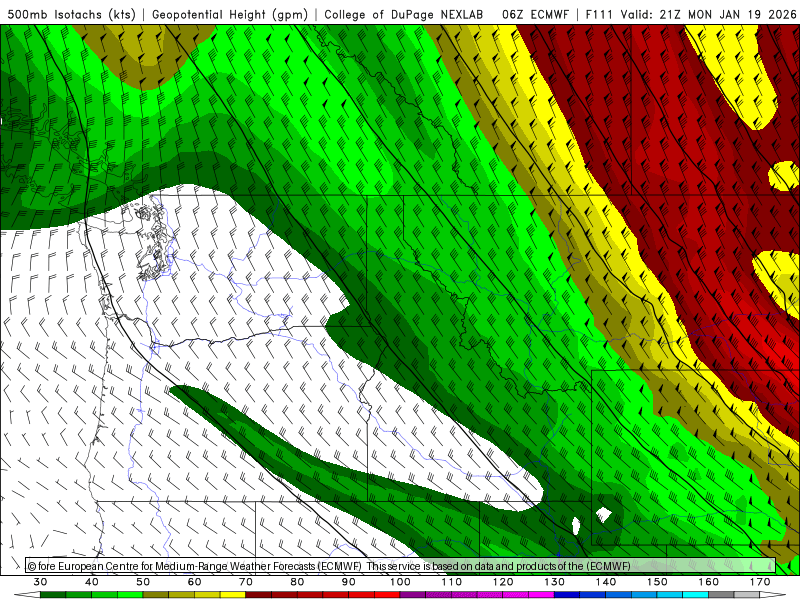Click the ECMWF copyright notice banner
Screen dimensions: 800x600
pos(401,565)
